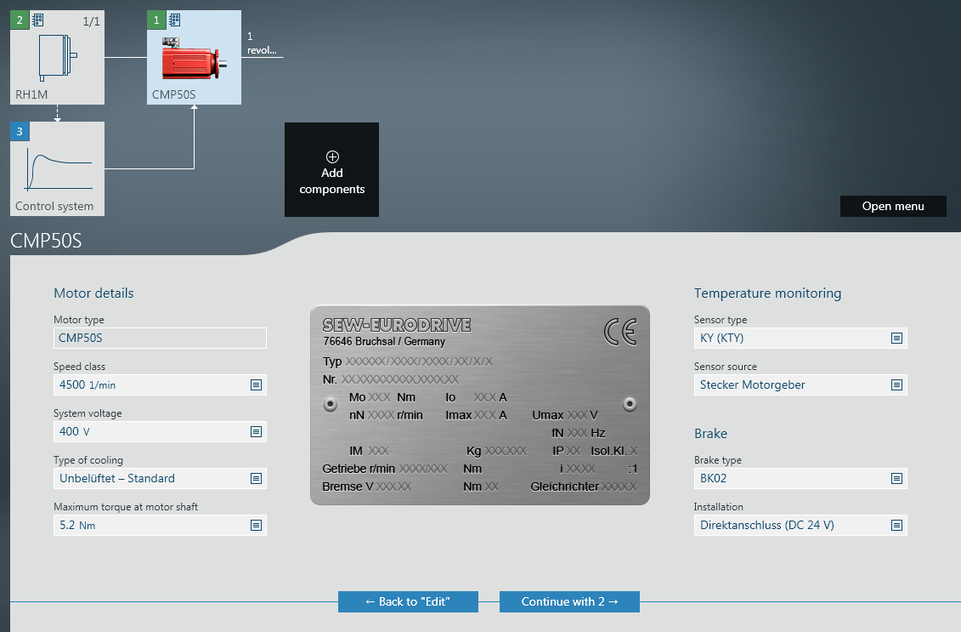
Task: Expand the System voltage selector
Action: point(256,432)
